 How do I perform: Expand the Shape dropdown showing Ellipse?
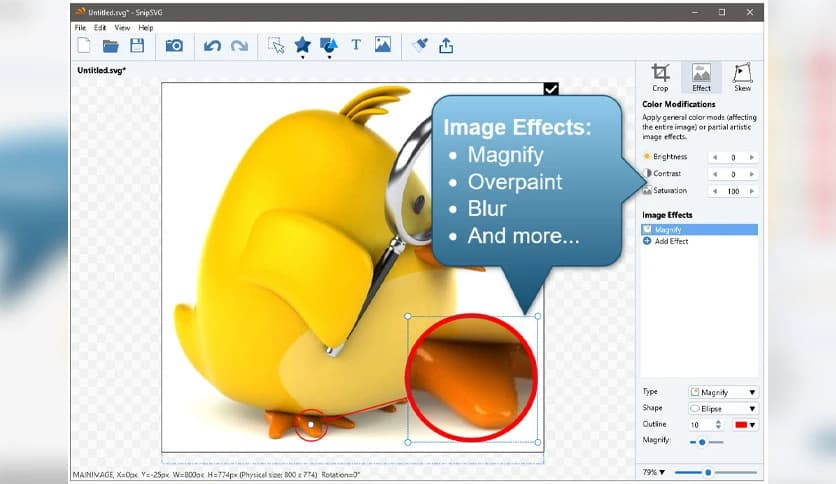pos(723,408)
